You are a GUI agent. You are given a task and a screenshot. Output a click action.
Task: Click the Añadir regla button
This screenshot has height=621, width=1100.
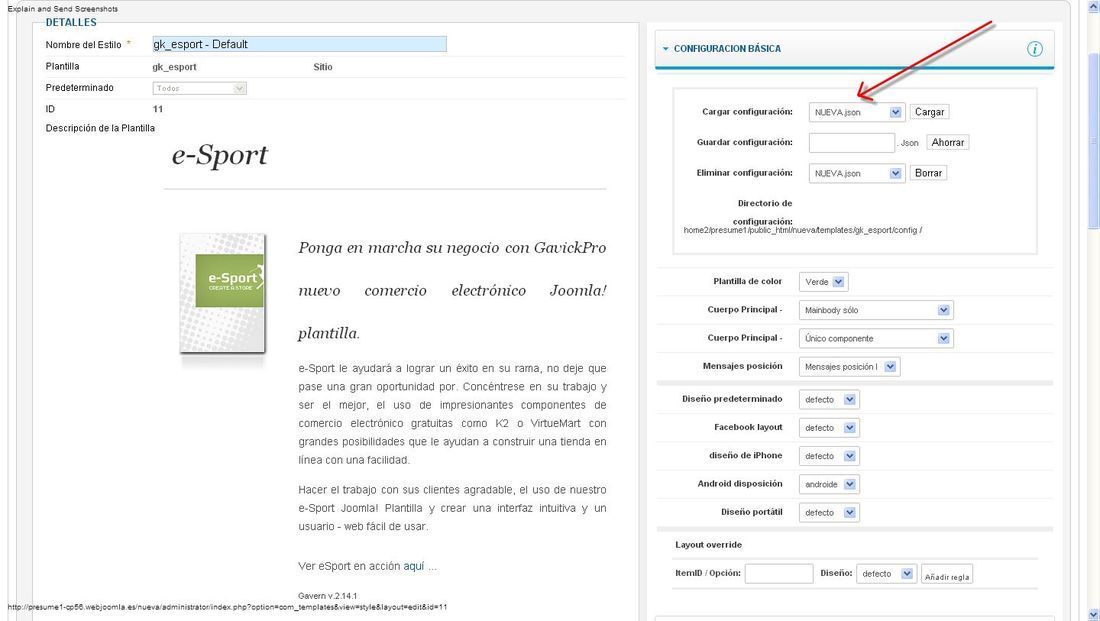point(946,574)
